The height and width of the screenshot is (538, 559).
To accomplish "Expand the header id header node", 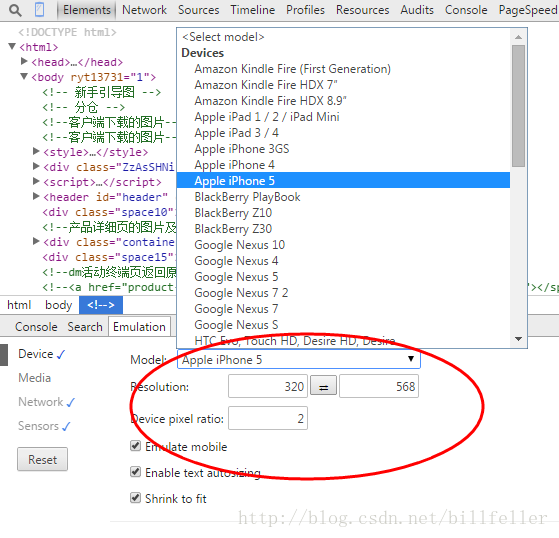I will coord(36,196).
